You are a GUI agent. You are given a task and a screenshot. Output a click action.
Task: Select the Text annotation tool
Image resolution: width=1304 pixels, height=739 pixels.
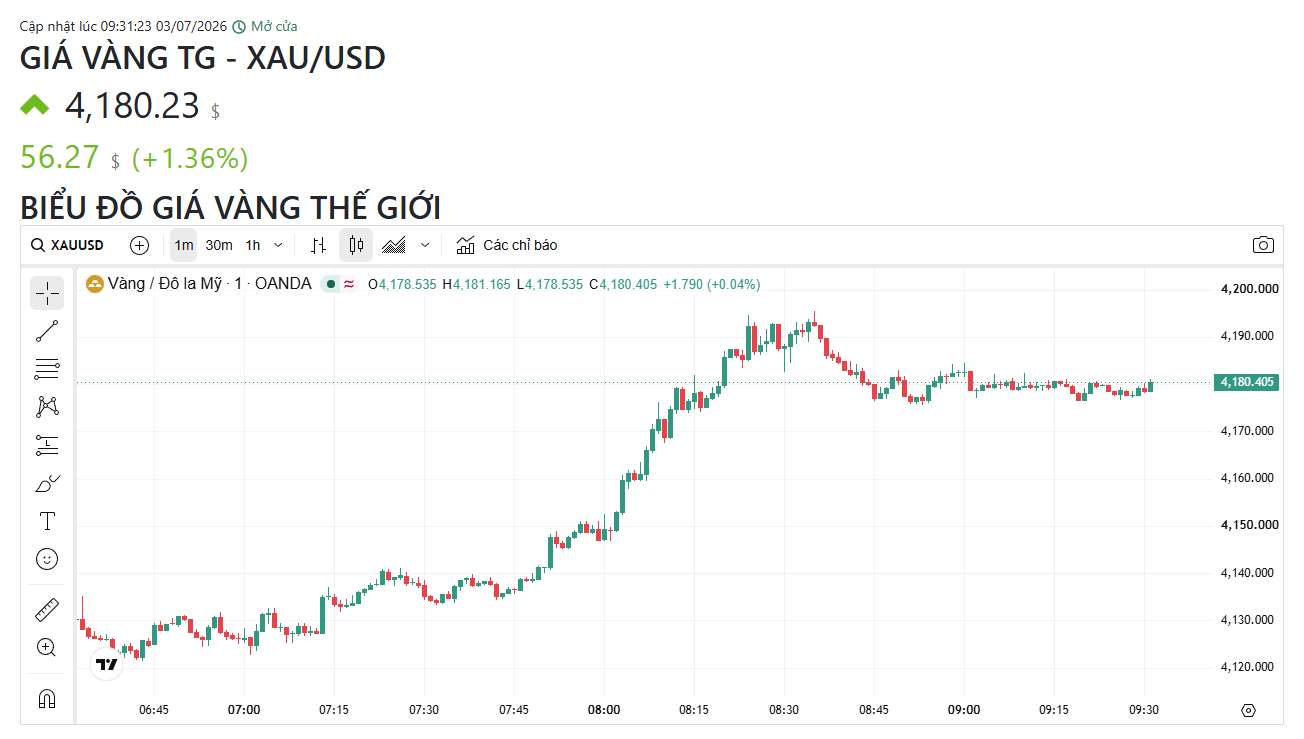(47, 521)
